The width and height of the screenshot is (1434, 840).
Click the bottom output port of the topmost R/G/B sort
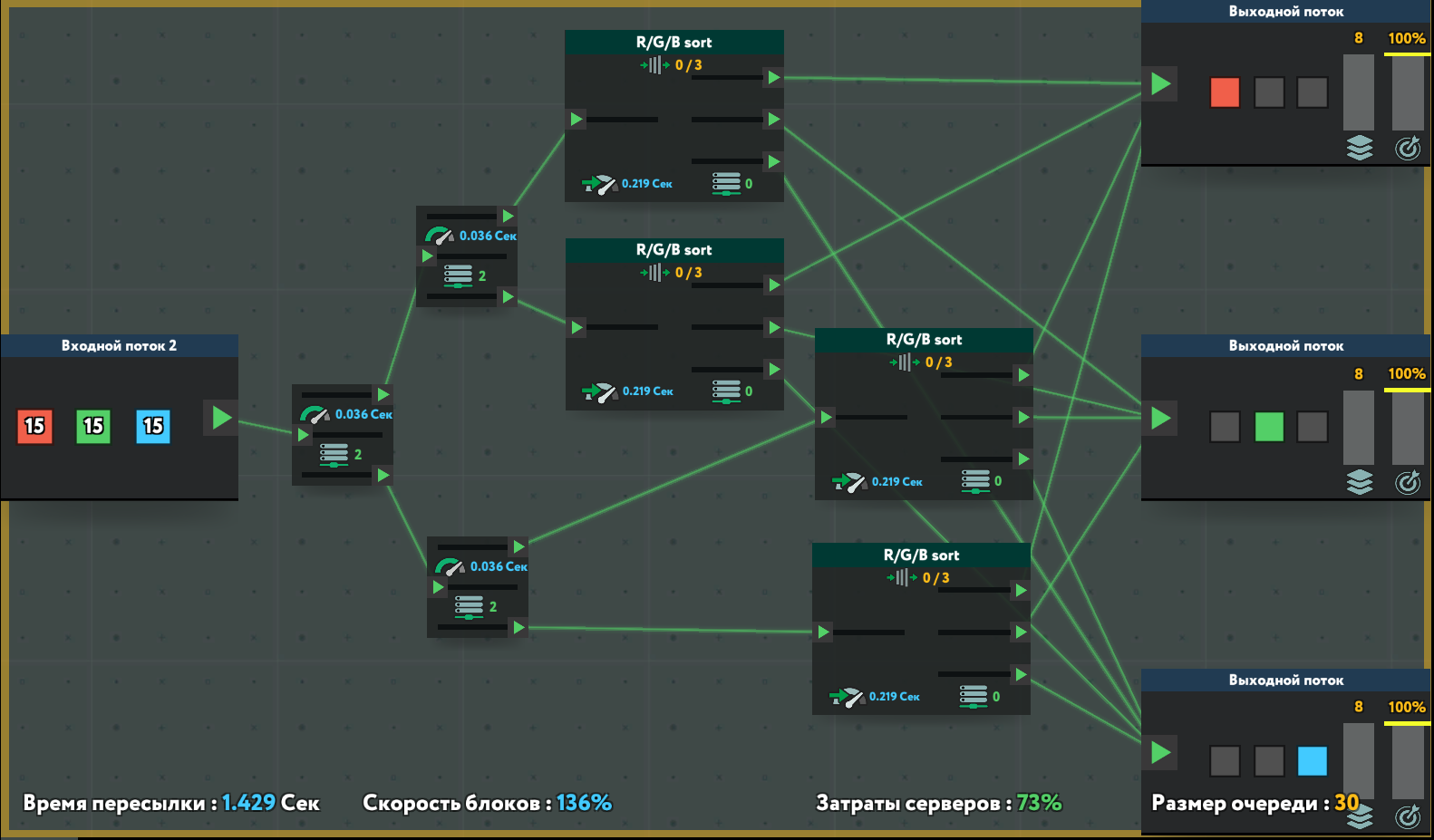coord(773,161)
